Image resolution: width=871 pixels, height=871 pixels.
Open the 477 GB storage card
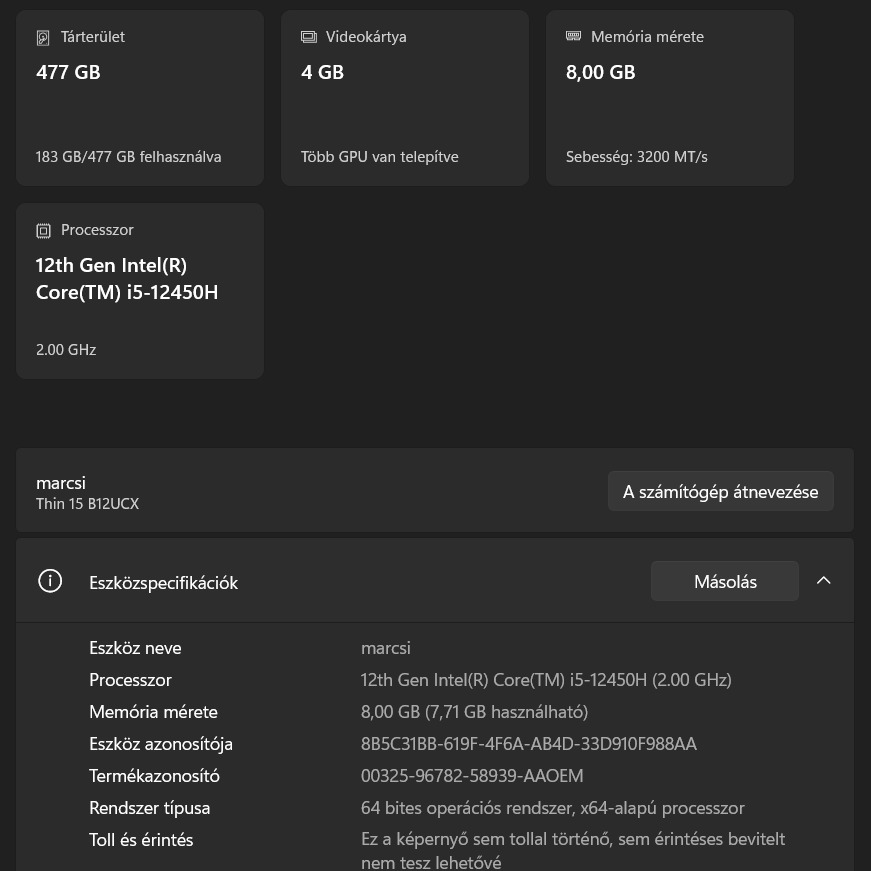140,98
